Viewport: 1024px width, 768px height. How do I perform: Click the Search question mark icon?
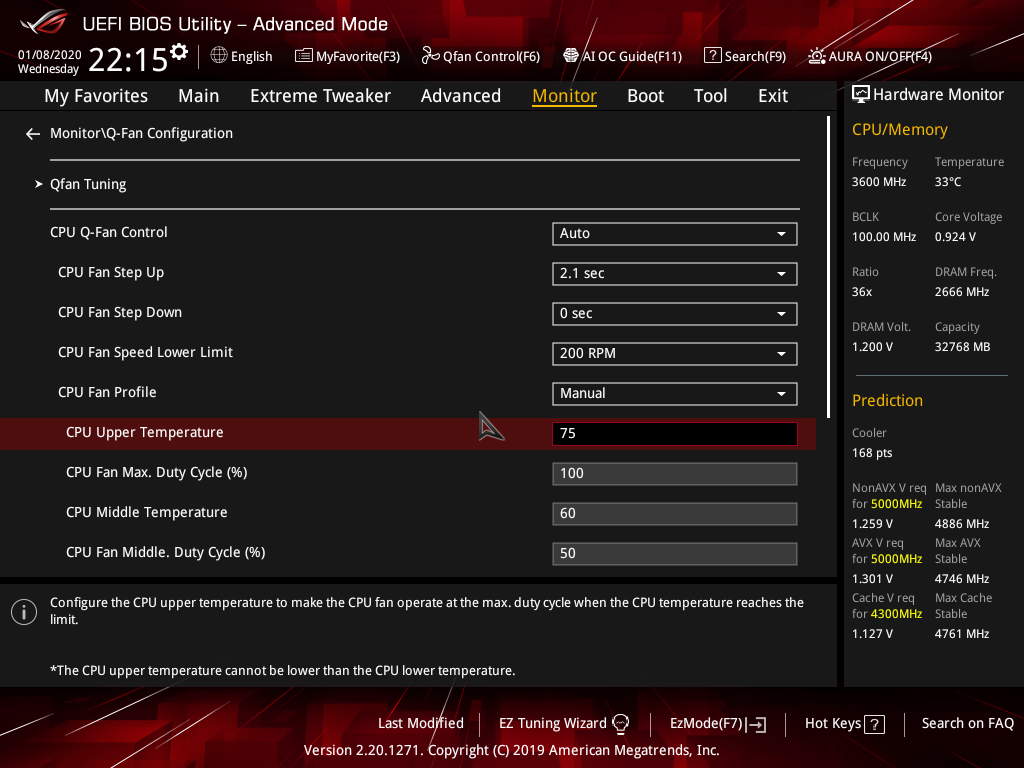pos(712,56)
